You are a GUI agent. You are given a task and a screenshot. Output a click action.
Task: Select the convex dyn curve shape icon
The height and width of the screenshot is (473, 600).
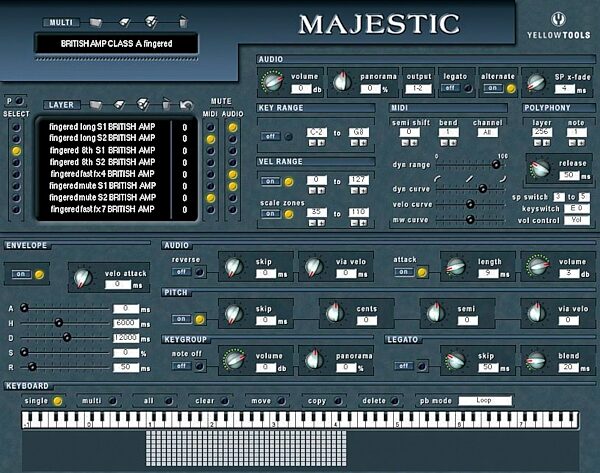(502, 178)
